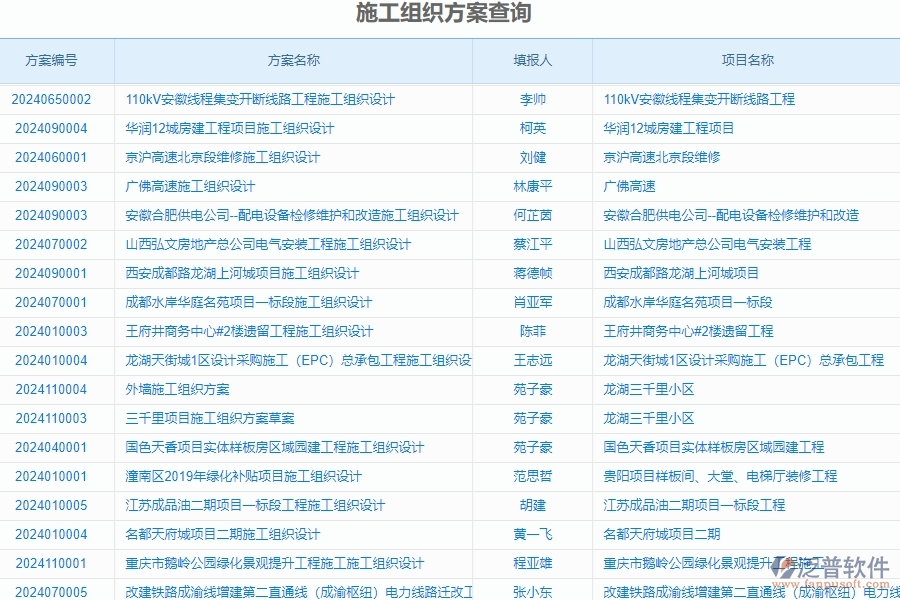Click filler name 黄一飞
900x600 pixels.
pos(532,534)
